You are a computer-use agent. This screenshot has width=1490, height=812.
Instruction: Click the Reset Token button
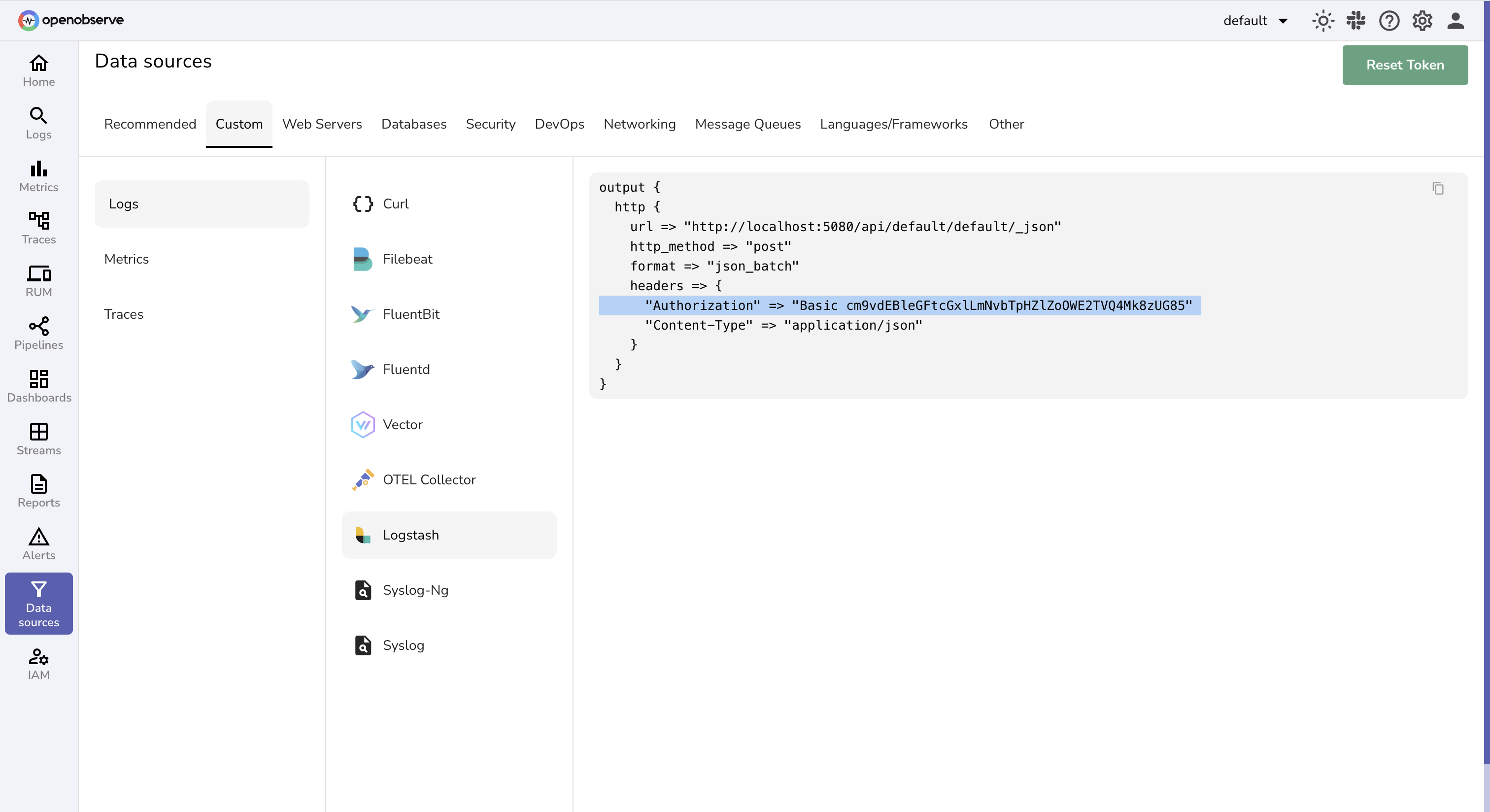1405,65
